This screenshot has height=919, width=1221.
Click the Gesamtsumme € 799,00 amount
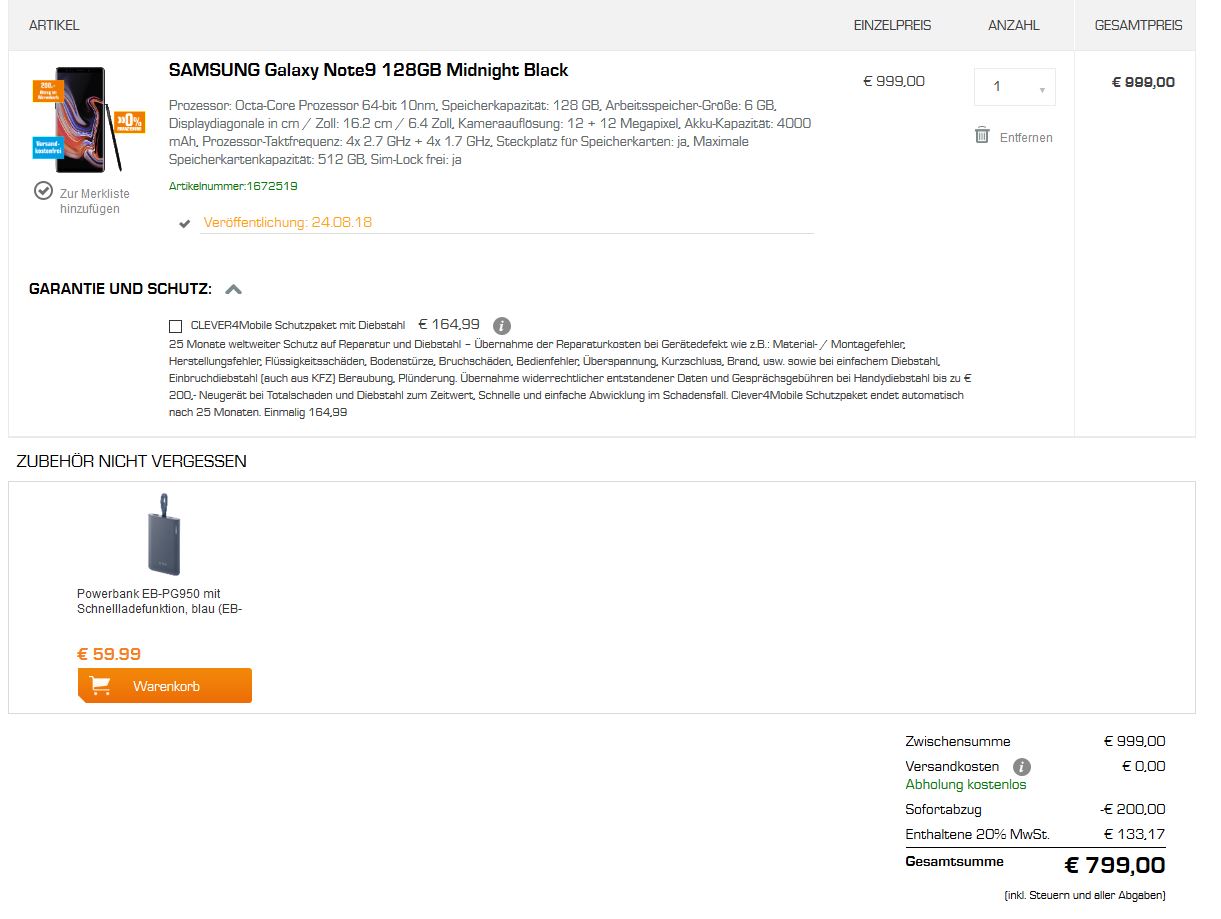coord(1115,865)
